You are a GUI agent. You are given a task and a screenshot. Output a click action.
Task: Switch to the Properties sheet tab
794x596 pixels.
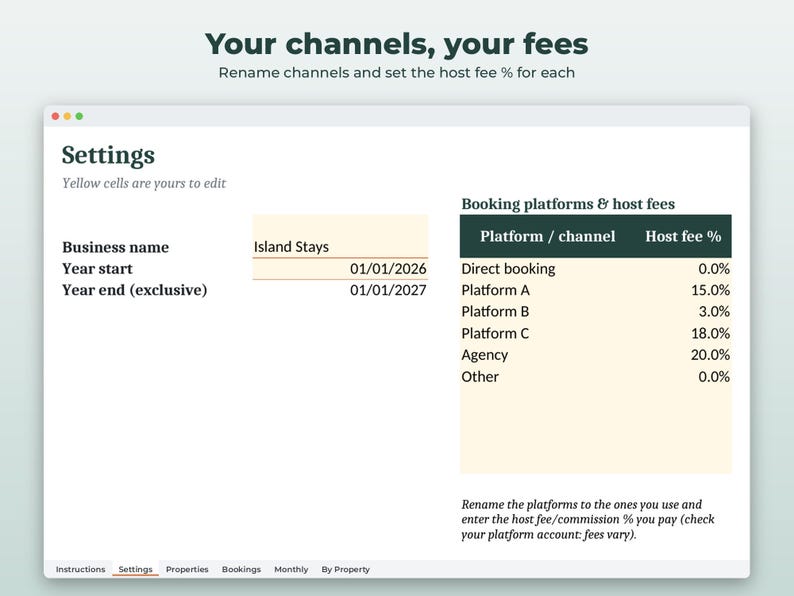pos(187,569)
